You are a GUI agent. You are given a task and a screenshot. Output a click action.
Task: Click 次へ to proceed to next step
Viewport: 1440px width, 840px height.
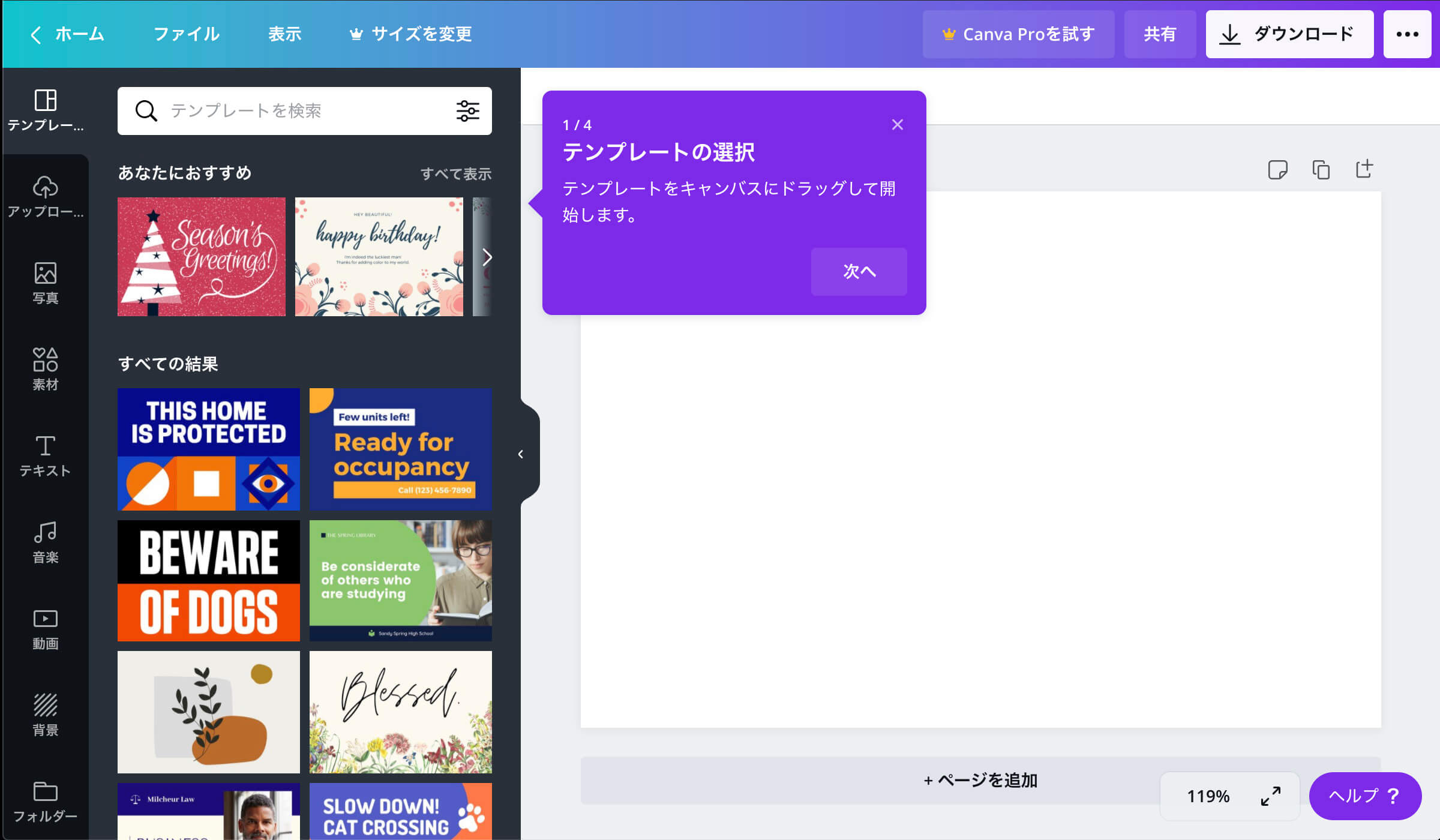click(857, 271)
